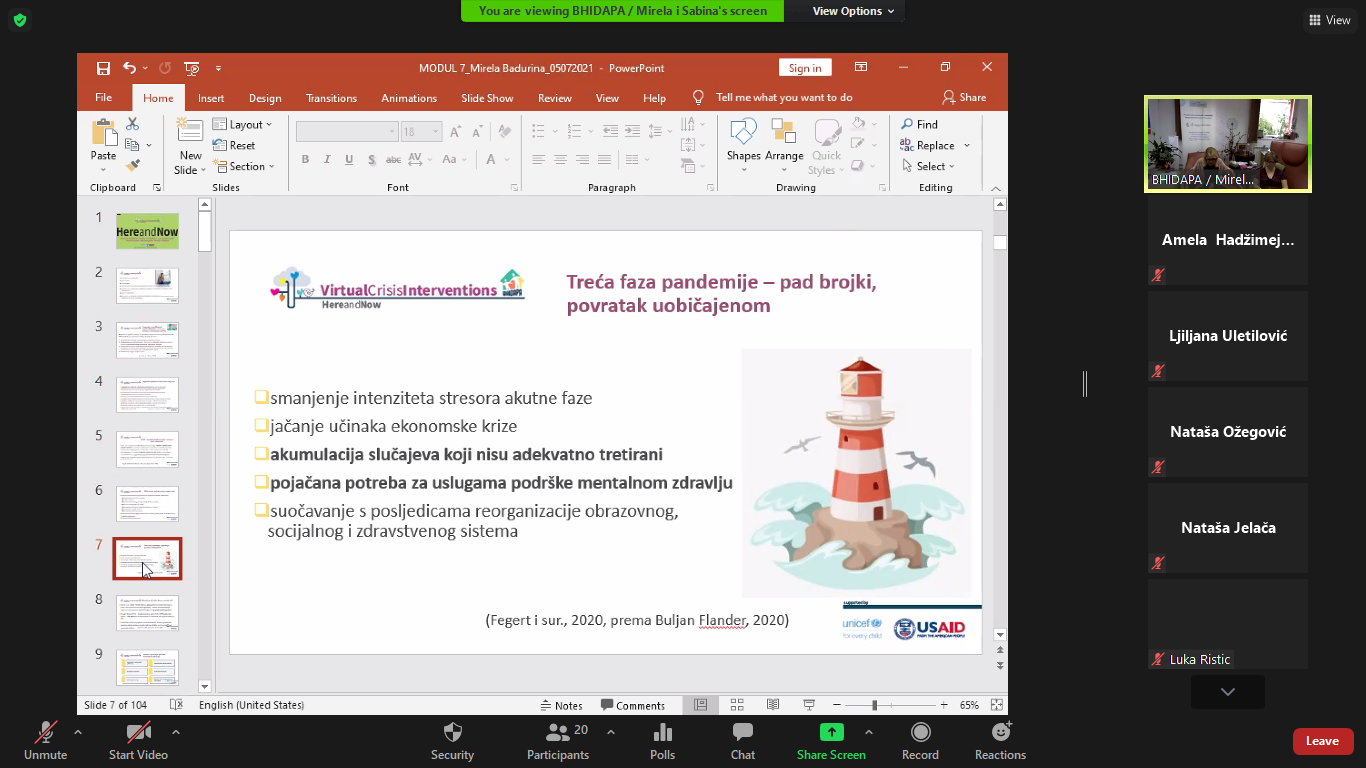Open the slide Layout dropdown
The width and height of the screenshot is (1366, 768).
pos(241,125)
